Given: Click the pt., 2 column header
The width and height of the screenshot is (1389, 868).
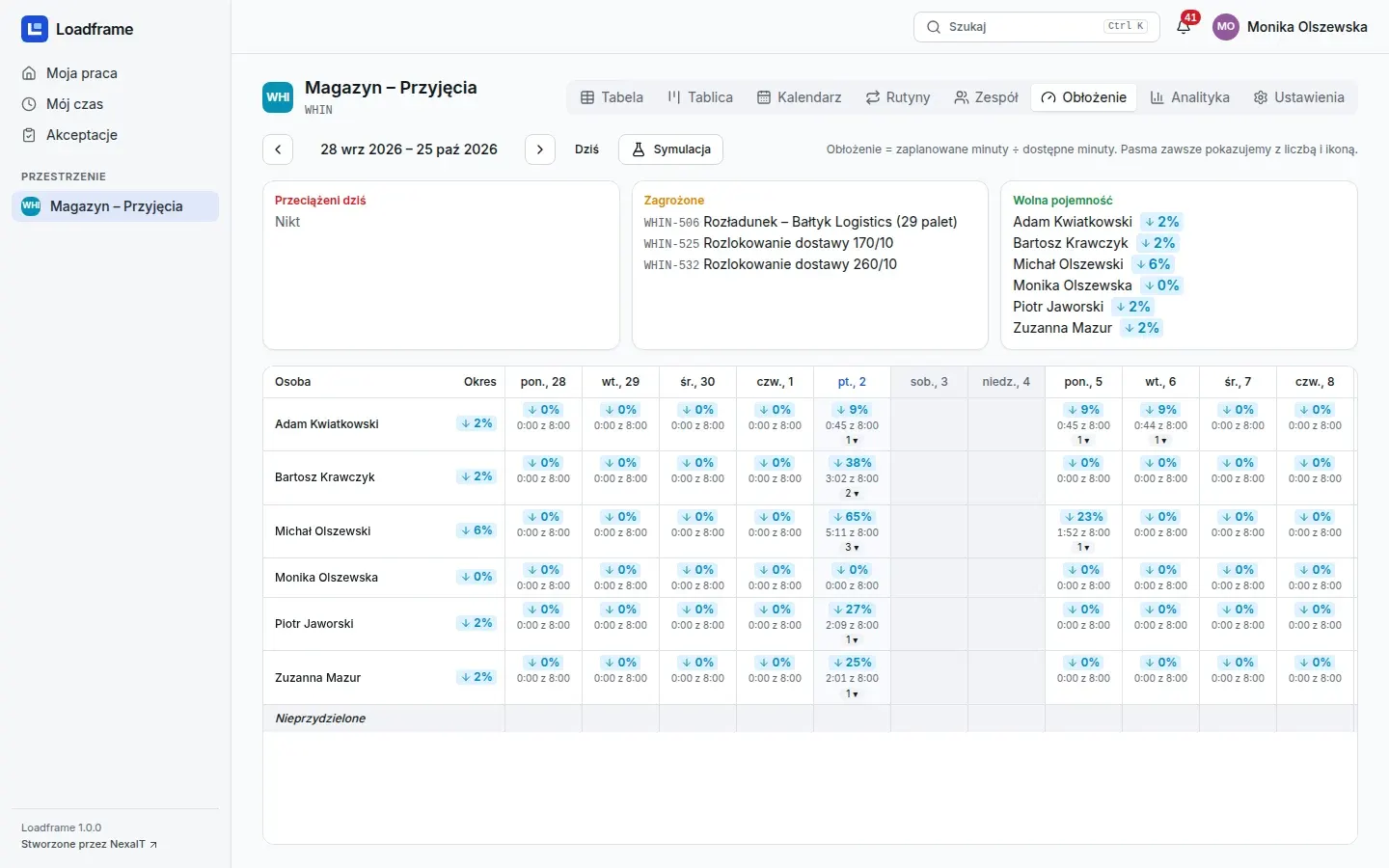Looking at the screenshot, I should pos(852,382).
